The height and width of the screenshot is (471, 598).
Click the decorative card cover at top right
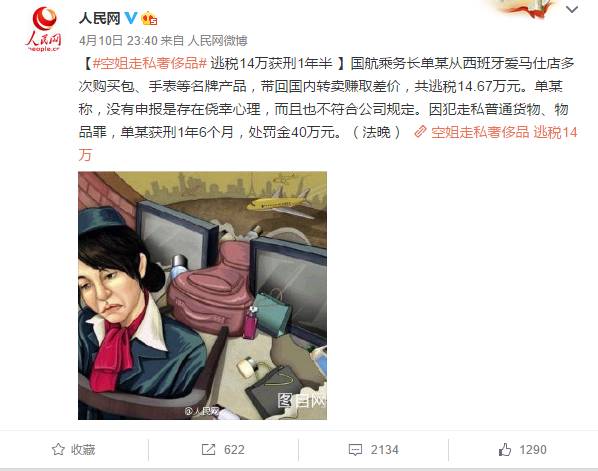click(x=523, y=9)
